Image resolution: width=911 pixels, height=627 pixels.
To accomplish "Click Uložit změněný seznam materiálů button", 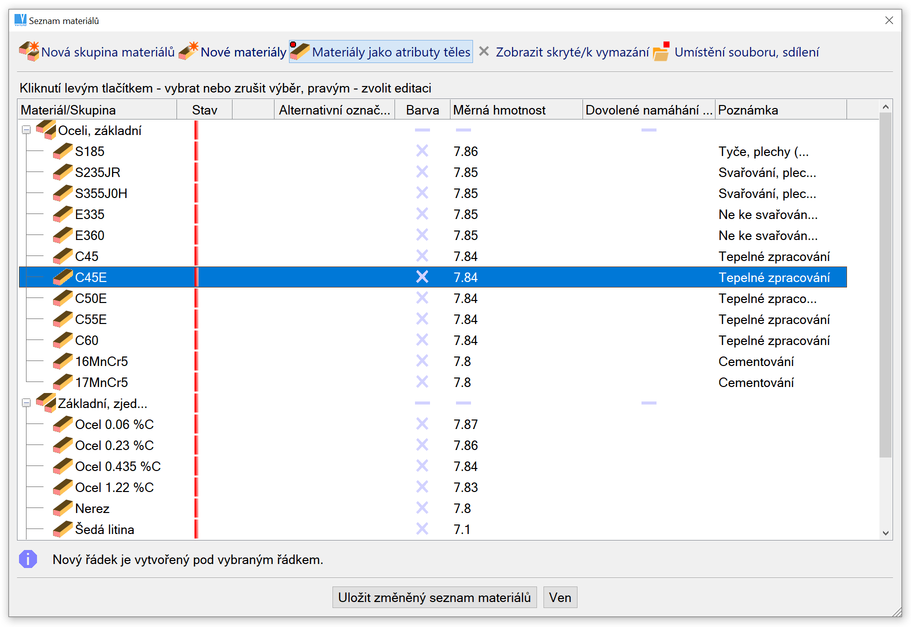I will click(x=435, y=597).
